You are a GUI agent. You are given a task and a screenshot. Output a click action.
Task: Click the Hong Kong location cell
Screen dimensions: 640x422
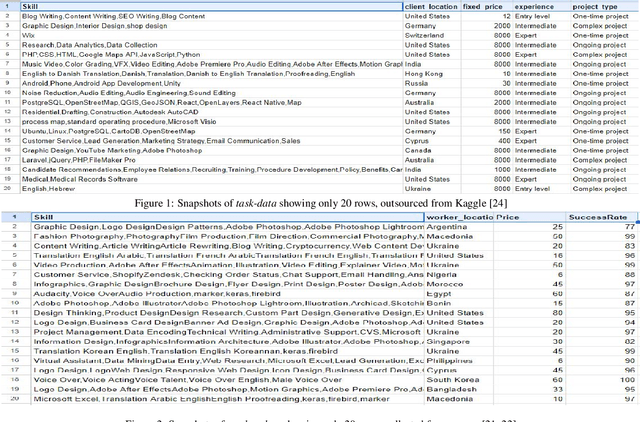point(426,73)
